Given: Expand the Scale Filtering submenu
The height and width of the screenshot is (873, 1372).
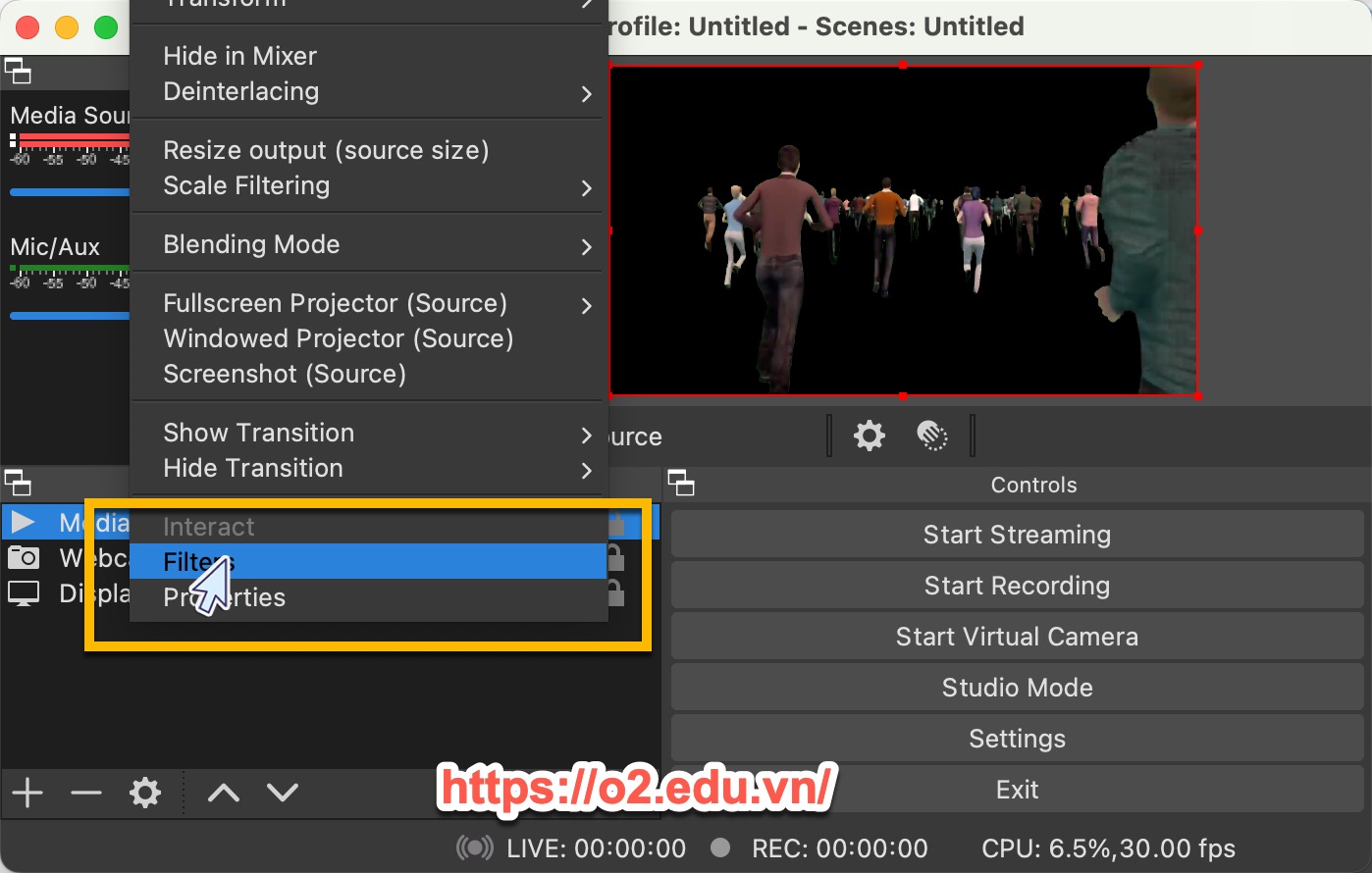Looking at the screenshot, I should point(369,185).
